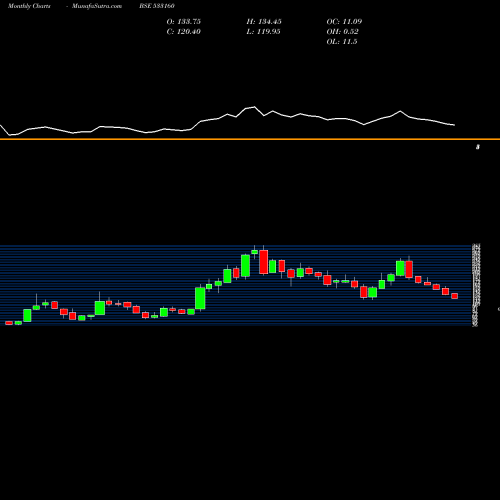Select the OL: 11.5 value
The image size is (500, 500).
pos(342,42)
